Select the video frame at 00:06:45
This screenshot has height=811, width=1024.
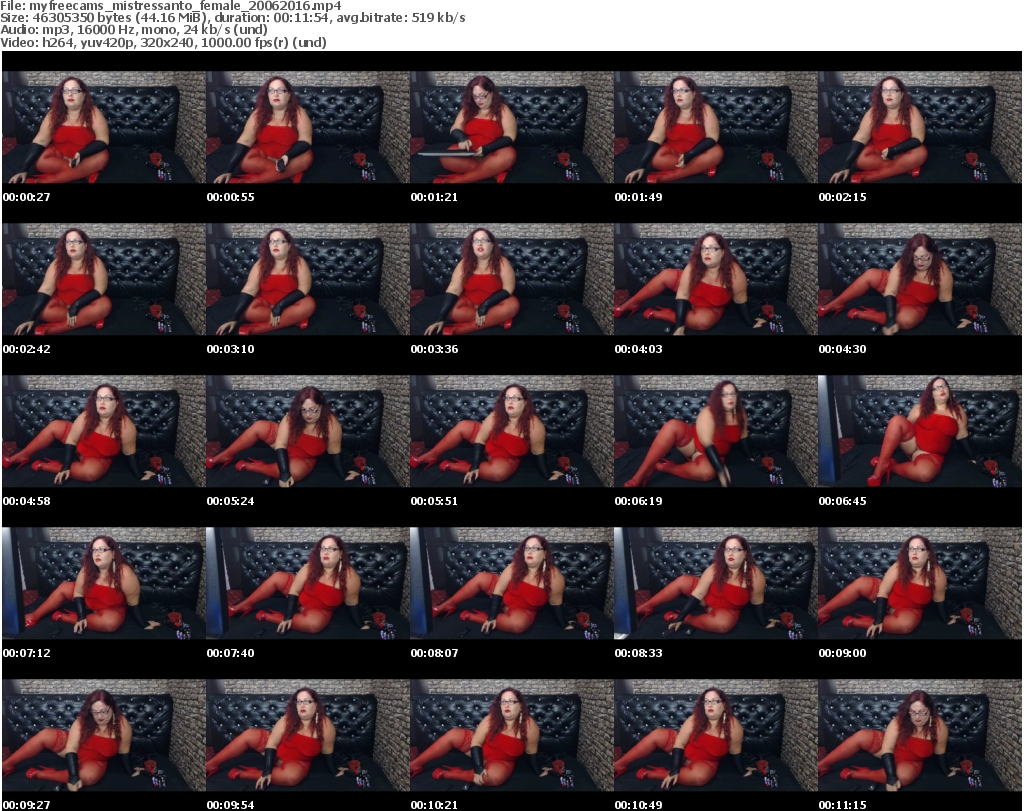click(920, 432)
